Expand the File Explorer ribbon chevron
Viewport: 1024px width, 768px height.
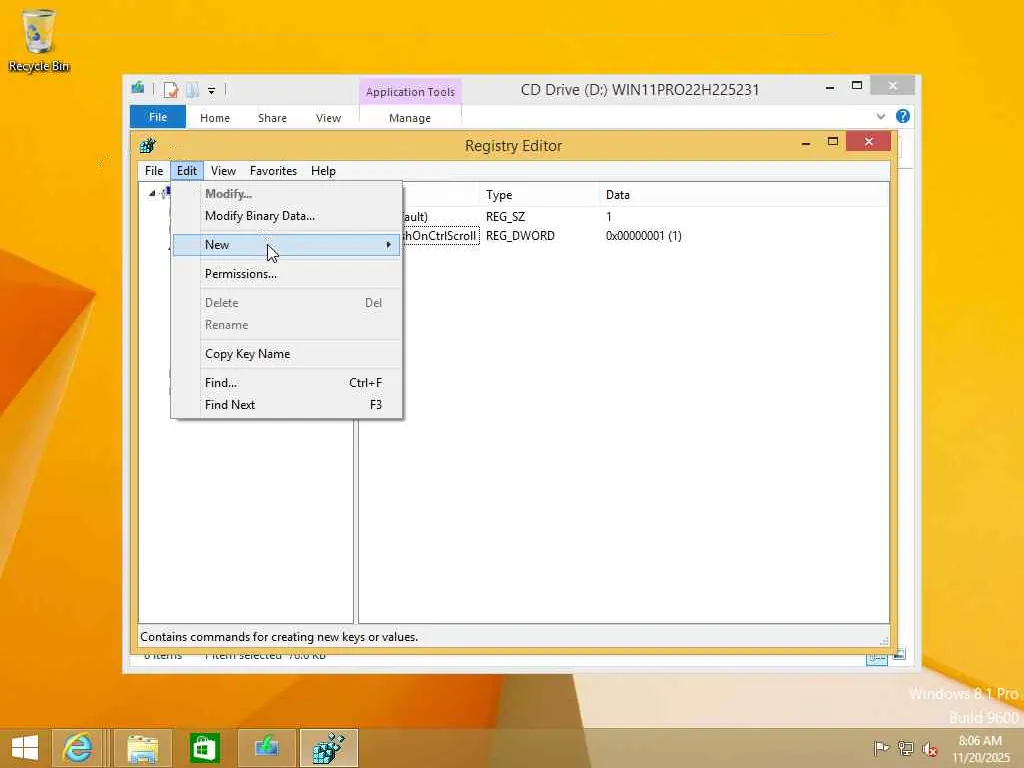pyautogui.click(x=880, y=116)
